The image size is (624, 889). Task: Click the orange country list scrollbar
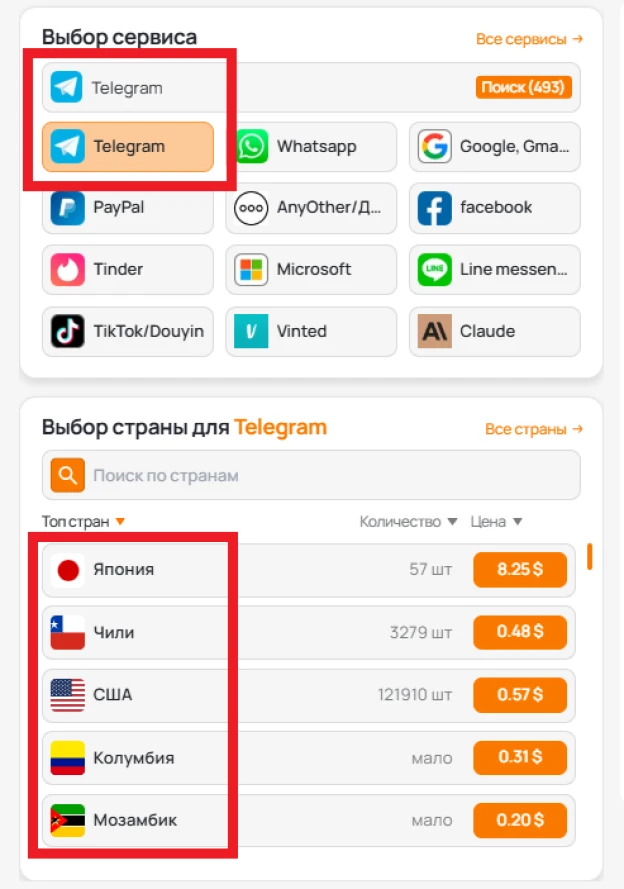point(590,557)
